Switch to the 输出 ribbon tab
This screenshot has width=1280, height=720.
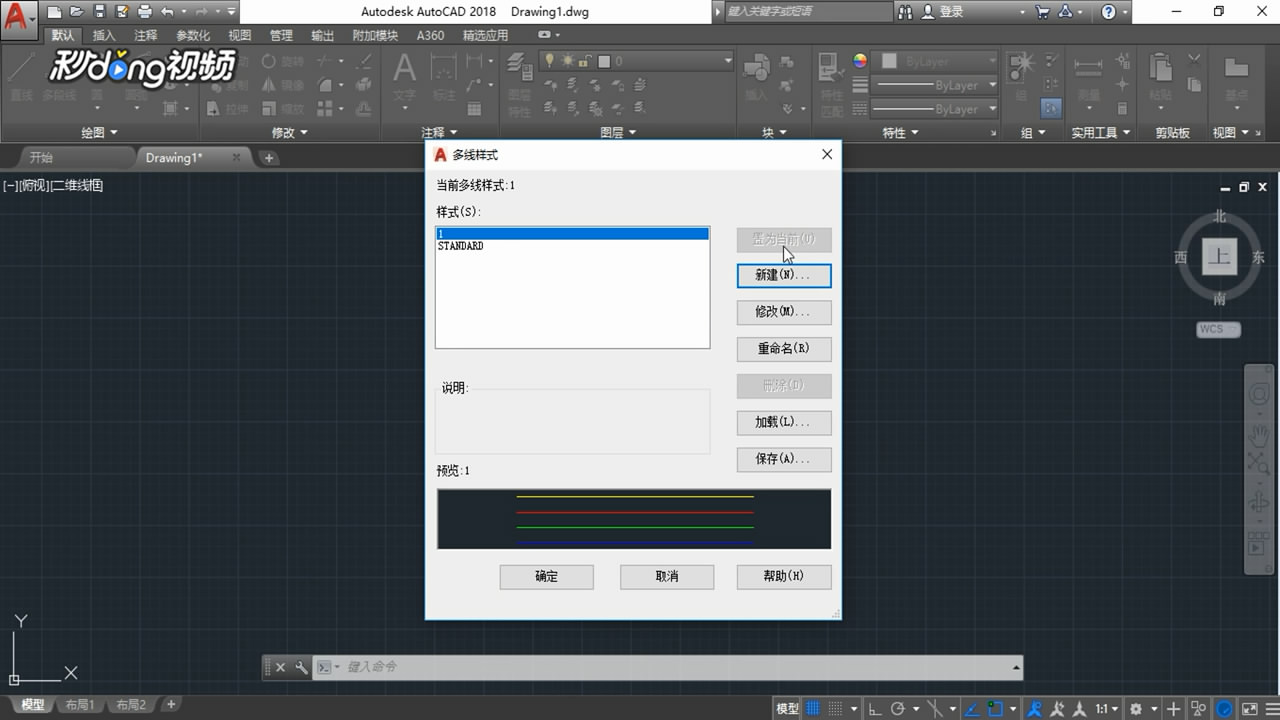coord(323,35)
